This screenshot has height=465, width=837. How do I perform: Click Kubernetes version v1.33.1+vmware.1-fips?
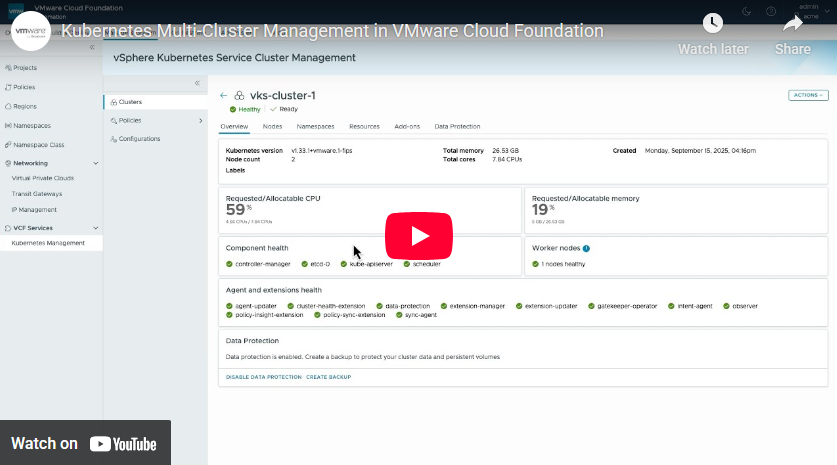pos(321,151)
